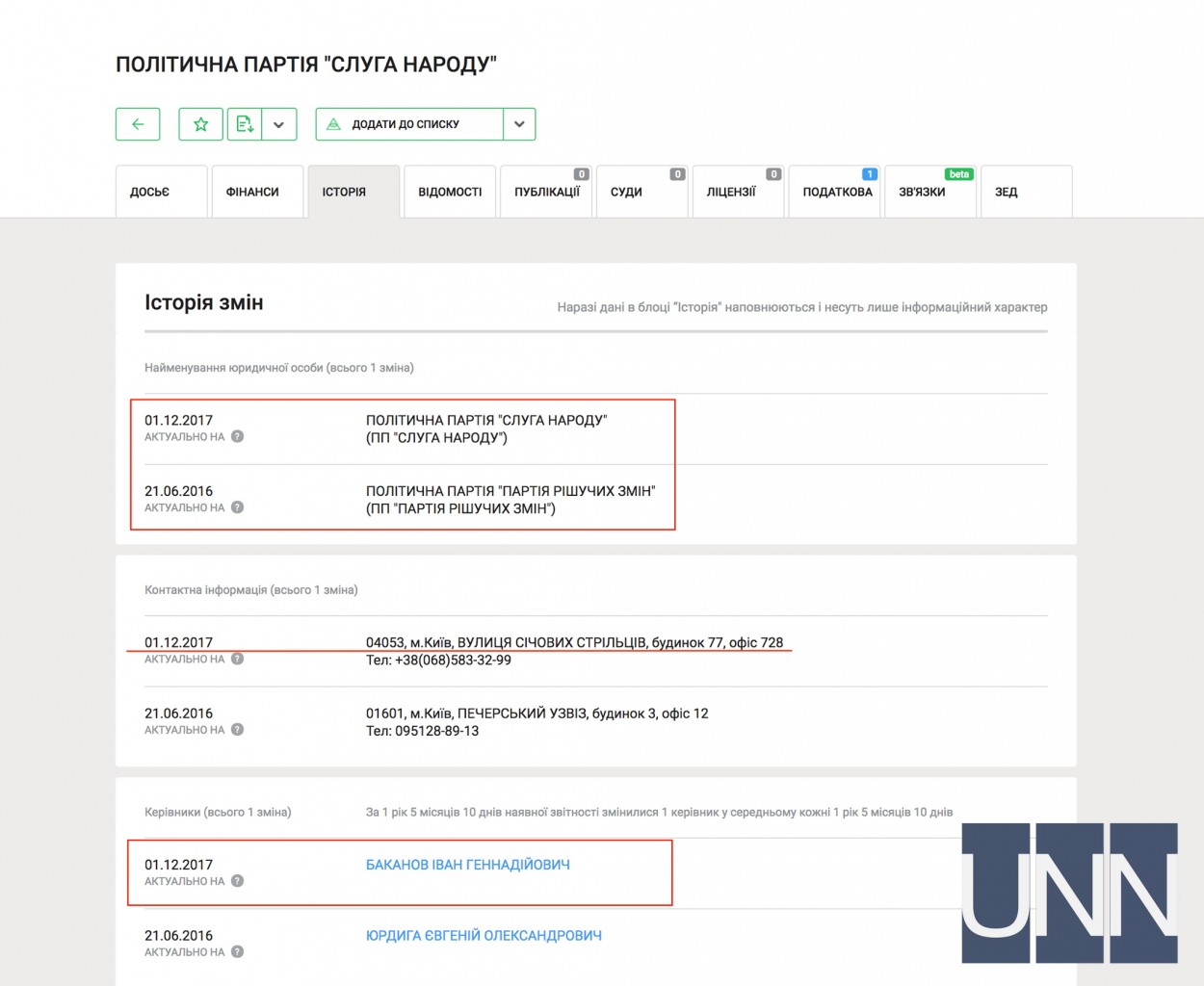Switch to the Податкова tab
The width and height of the screenshot is (1204, 986).
[x=835, y=192]
